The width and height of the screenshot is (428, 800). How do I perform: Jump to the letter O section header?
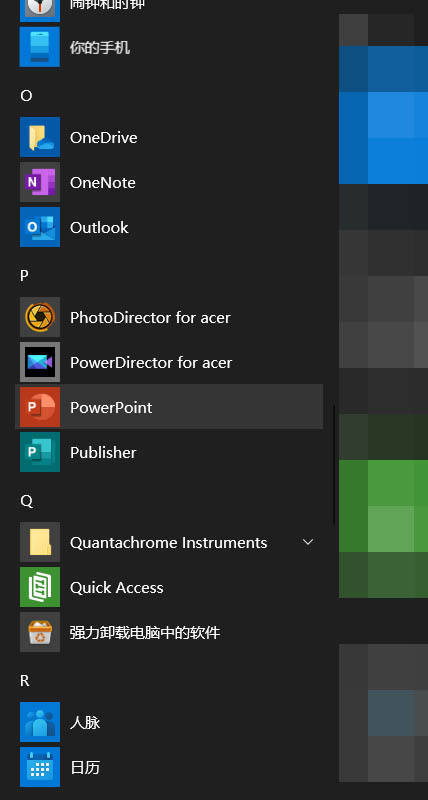point(26,95)
